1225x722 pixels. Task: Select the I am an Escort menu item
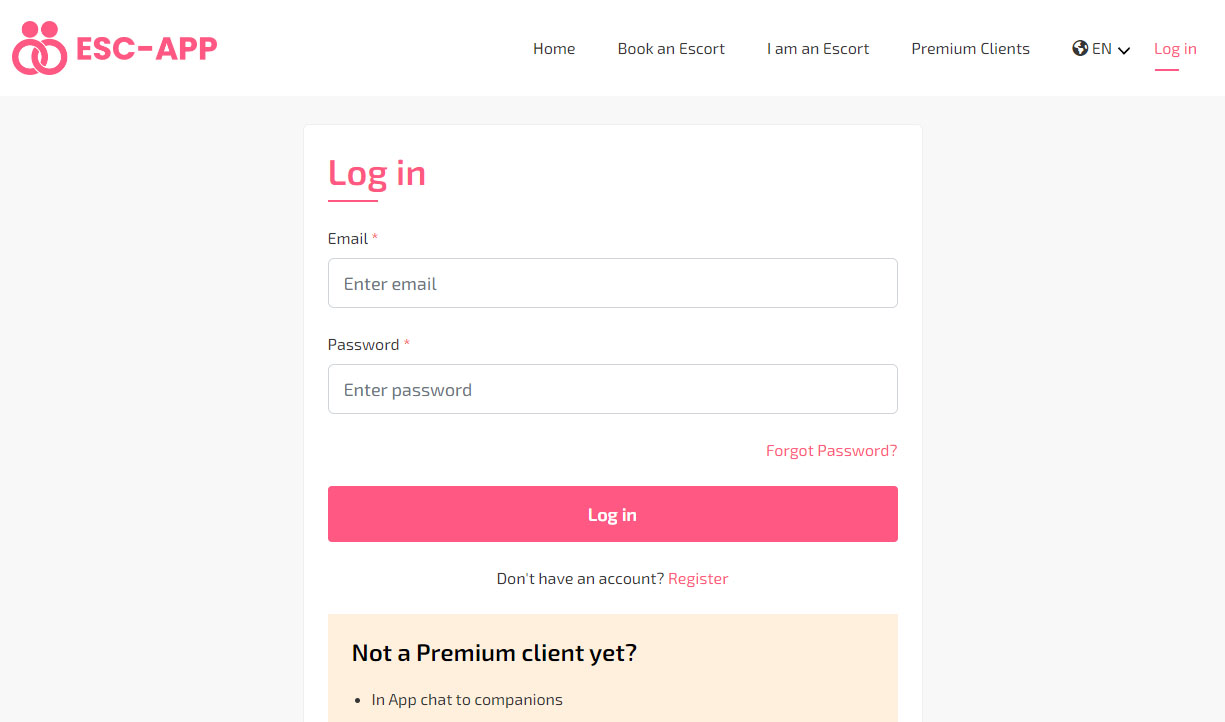pyautogui.click(x=818, y=49)
